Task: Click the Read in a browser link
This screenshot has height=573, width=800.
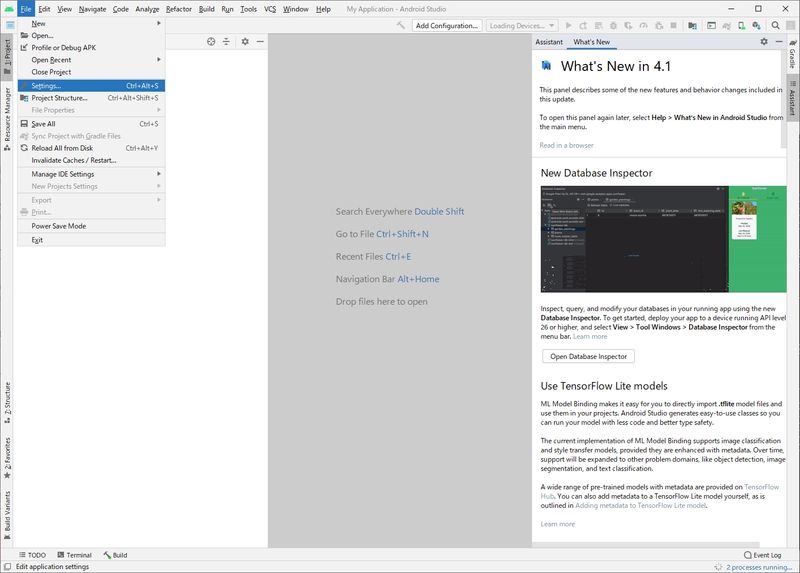Action: (566, 145)
